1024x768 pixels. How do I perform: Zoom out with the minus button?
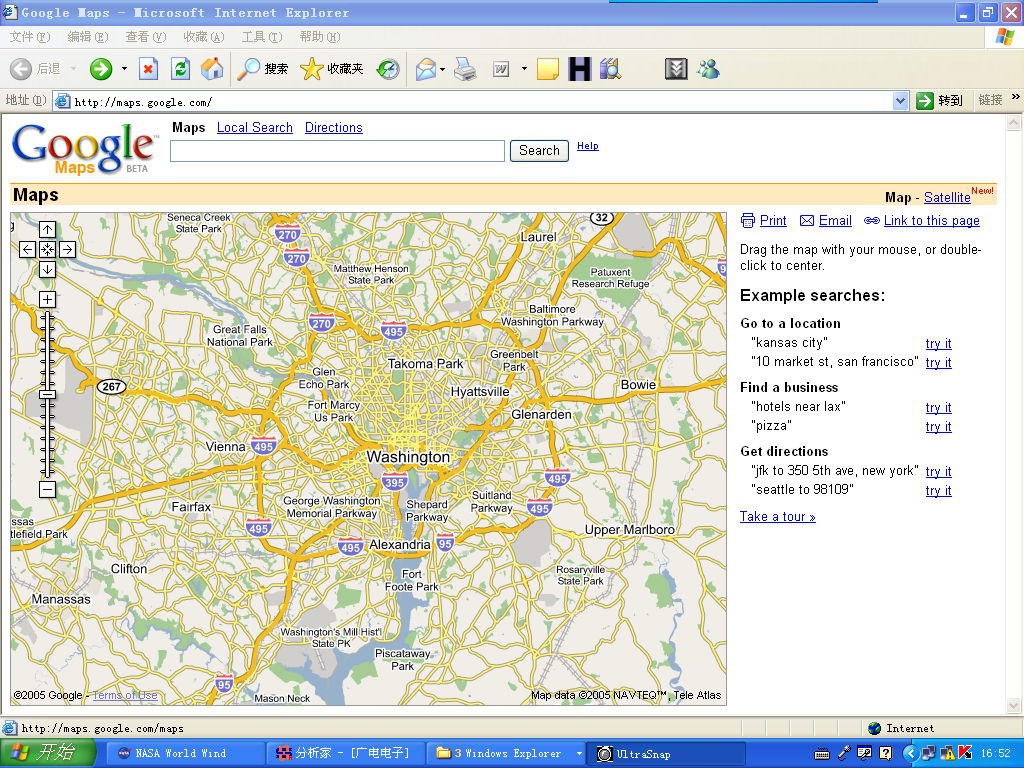point(47,489)
